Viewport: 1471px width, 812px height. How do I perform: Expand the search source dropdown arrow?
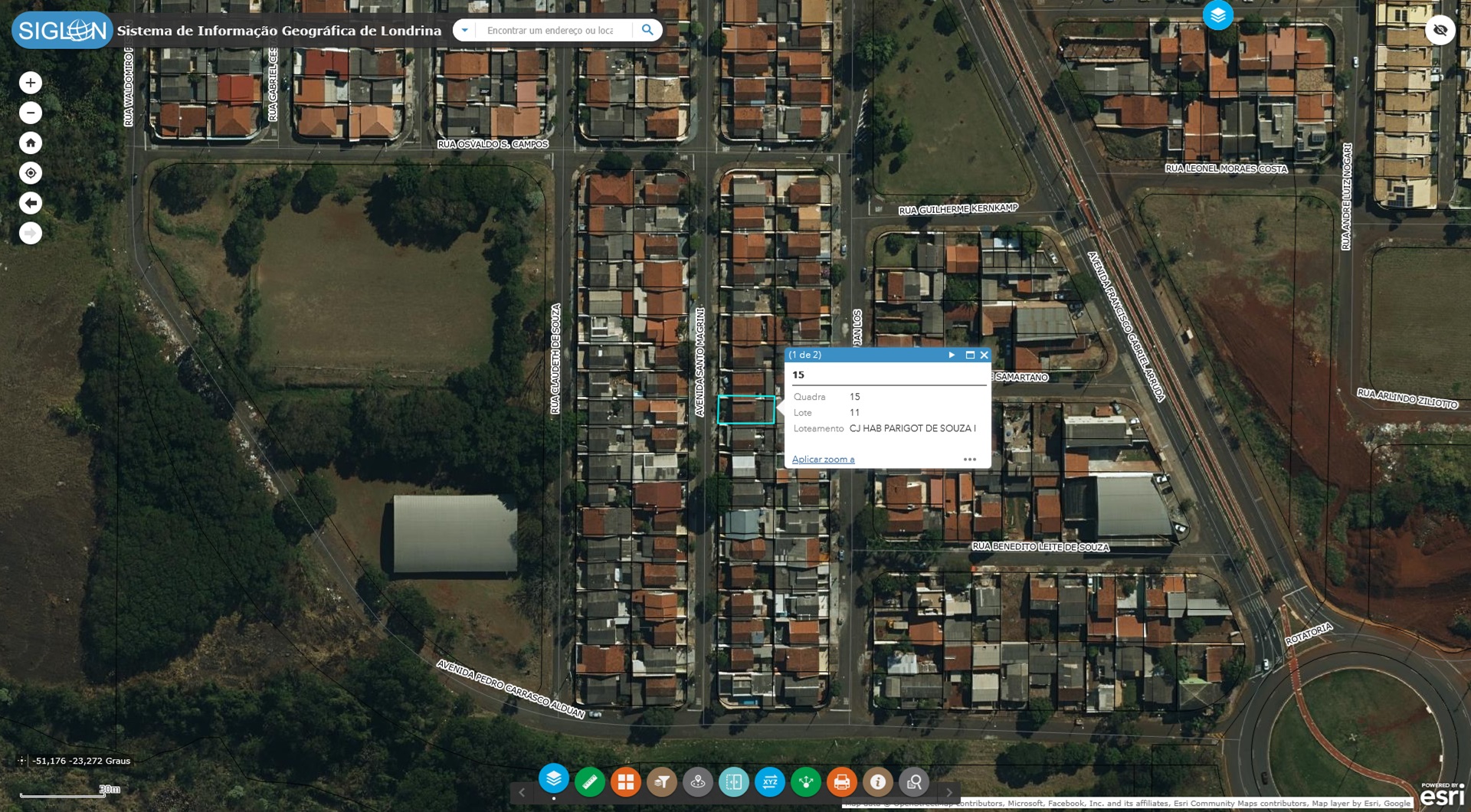pos(464,30)
